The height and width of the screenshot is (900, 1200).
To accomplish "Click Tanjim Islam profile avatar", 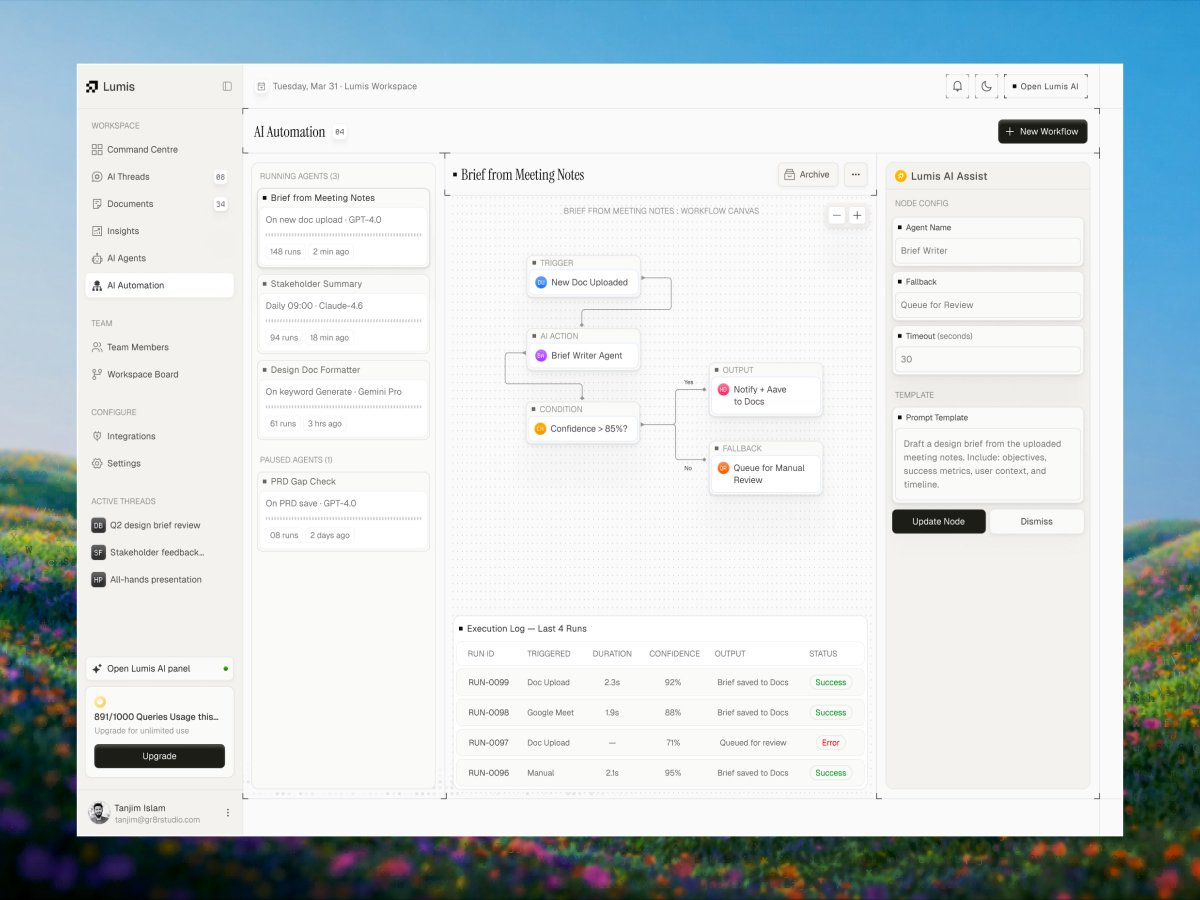I will coord(98,813).
